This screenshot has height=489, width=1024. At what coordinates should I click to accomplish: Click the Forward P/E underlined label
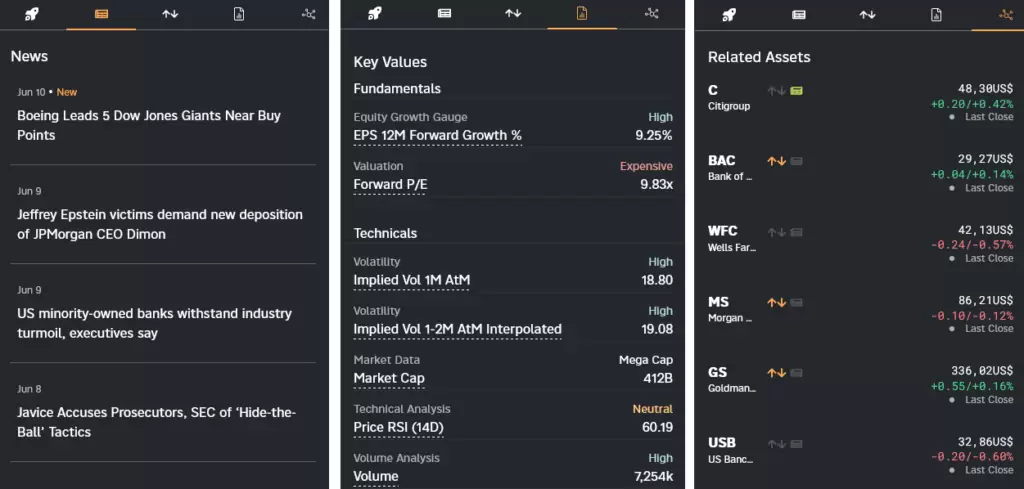[x=390, y=184]
